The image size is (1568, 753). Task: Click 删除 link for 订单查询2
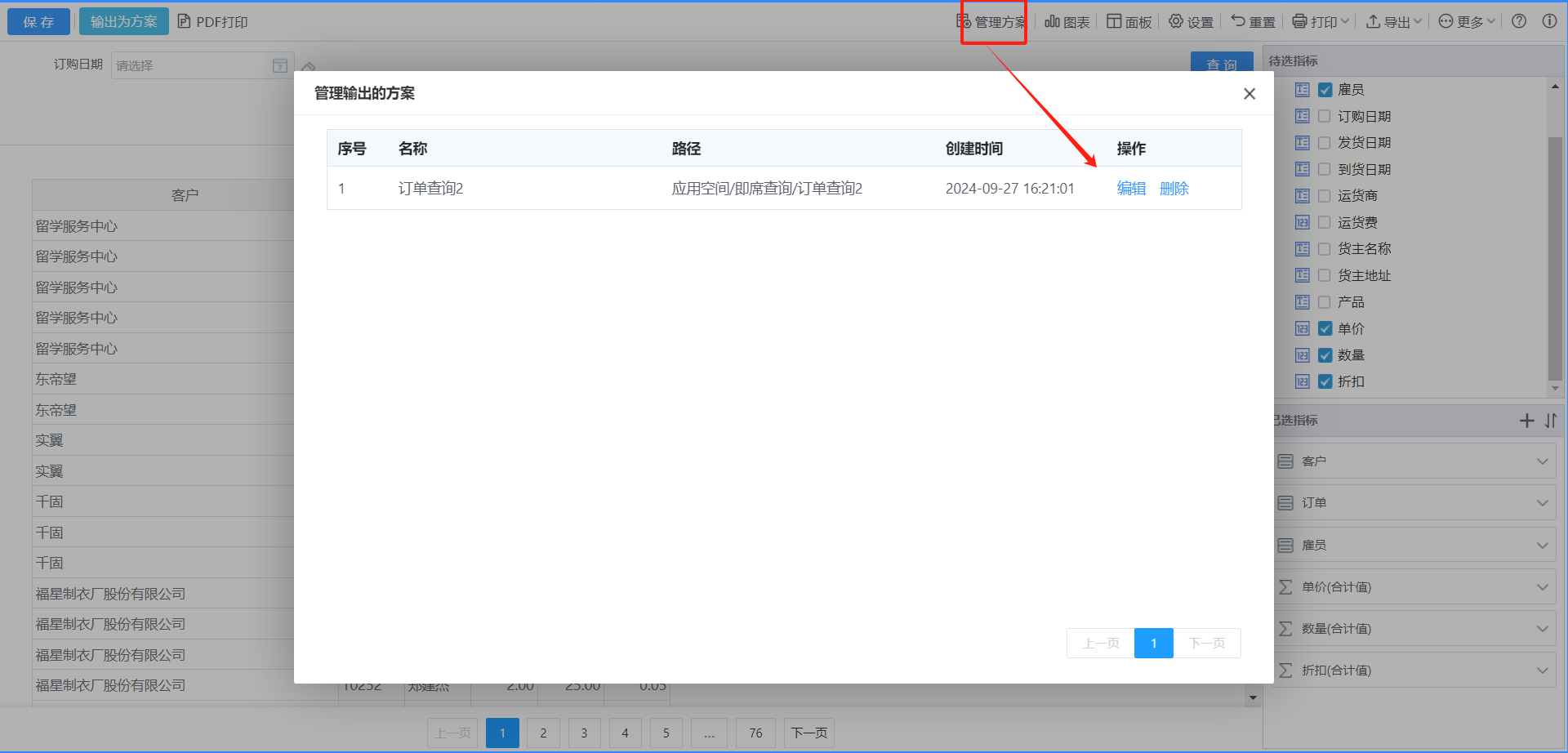(1174, 189)
